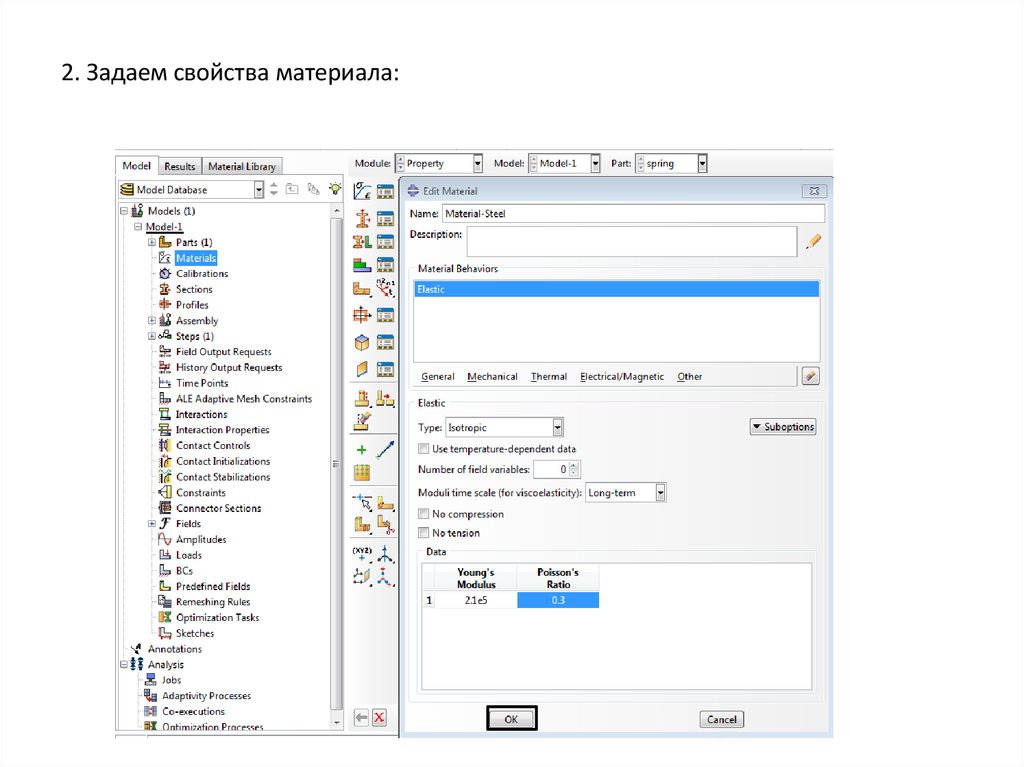The width and height of the screenshot is (1024, 767).
Task: Click the Create Material toolbar icon
Action: click(x=362, y=191)
